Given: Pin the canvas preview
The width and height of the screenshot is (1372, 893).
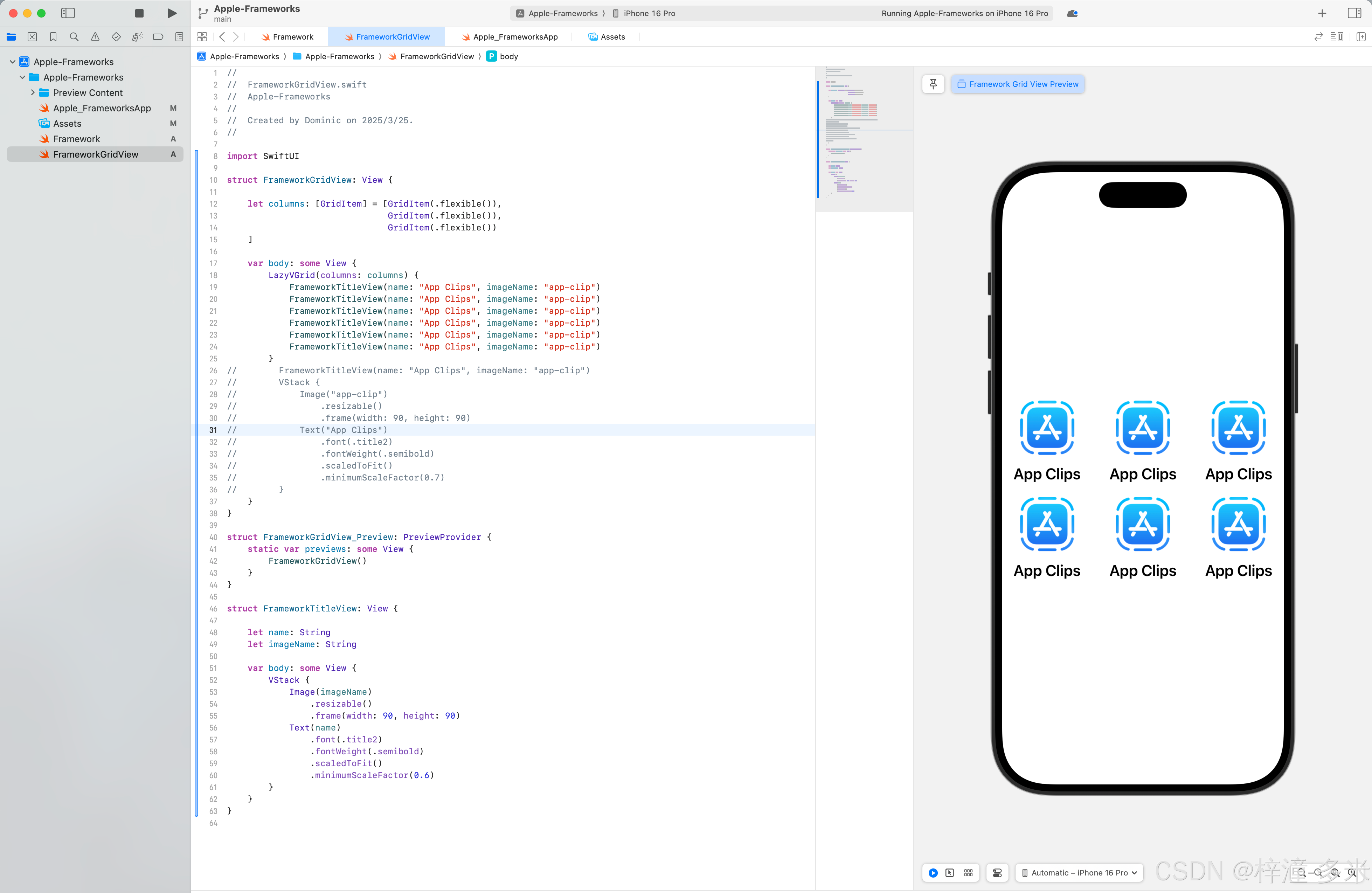Looking at the screenshot, I should point(933,84).
